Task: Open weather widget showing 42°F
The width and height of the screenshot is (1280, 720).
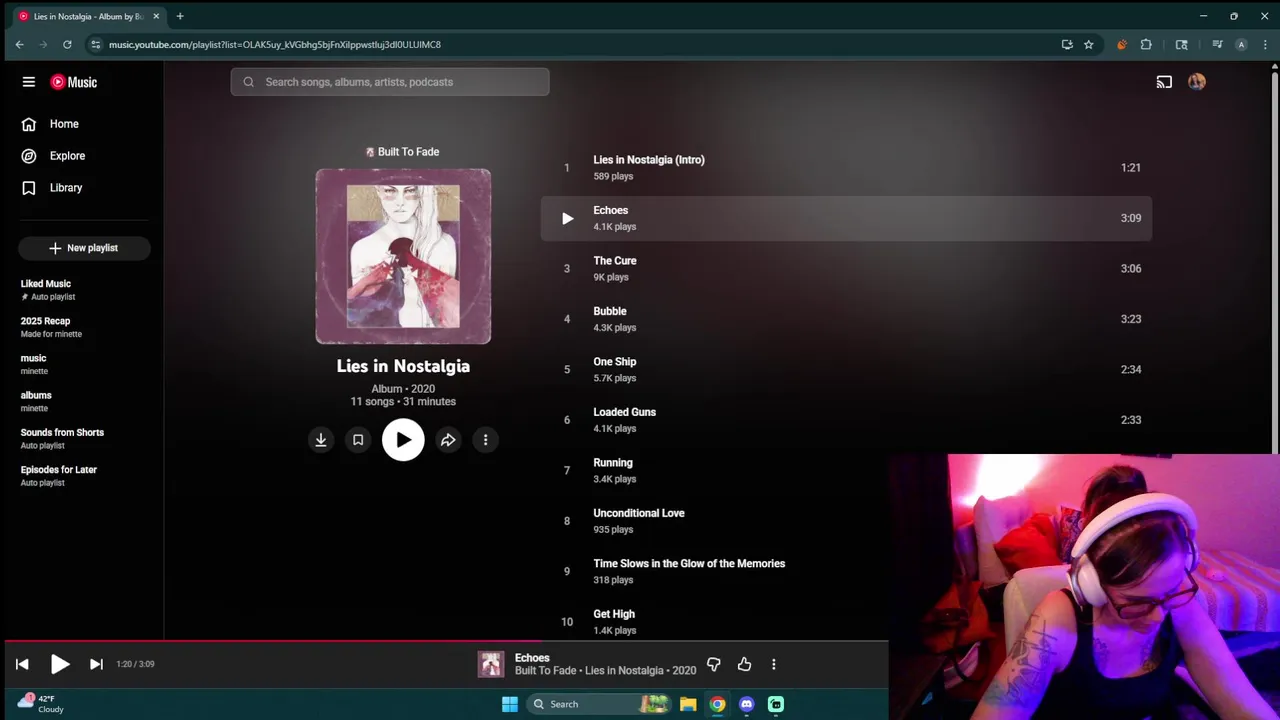Action: (x=40, y=704)
